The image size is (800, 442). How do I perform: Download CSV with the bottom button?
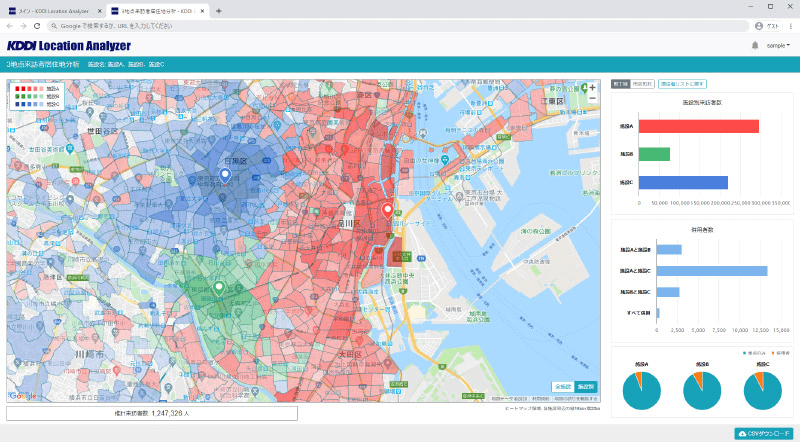763,433
